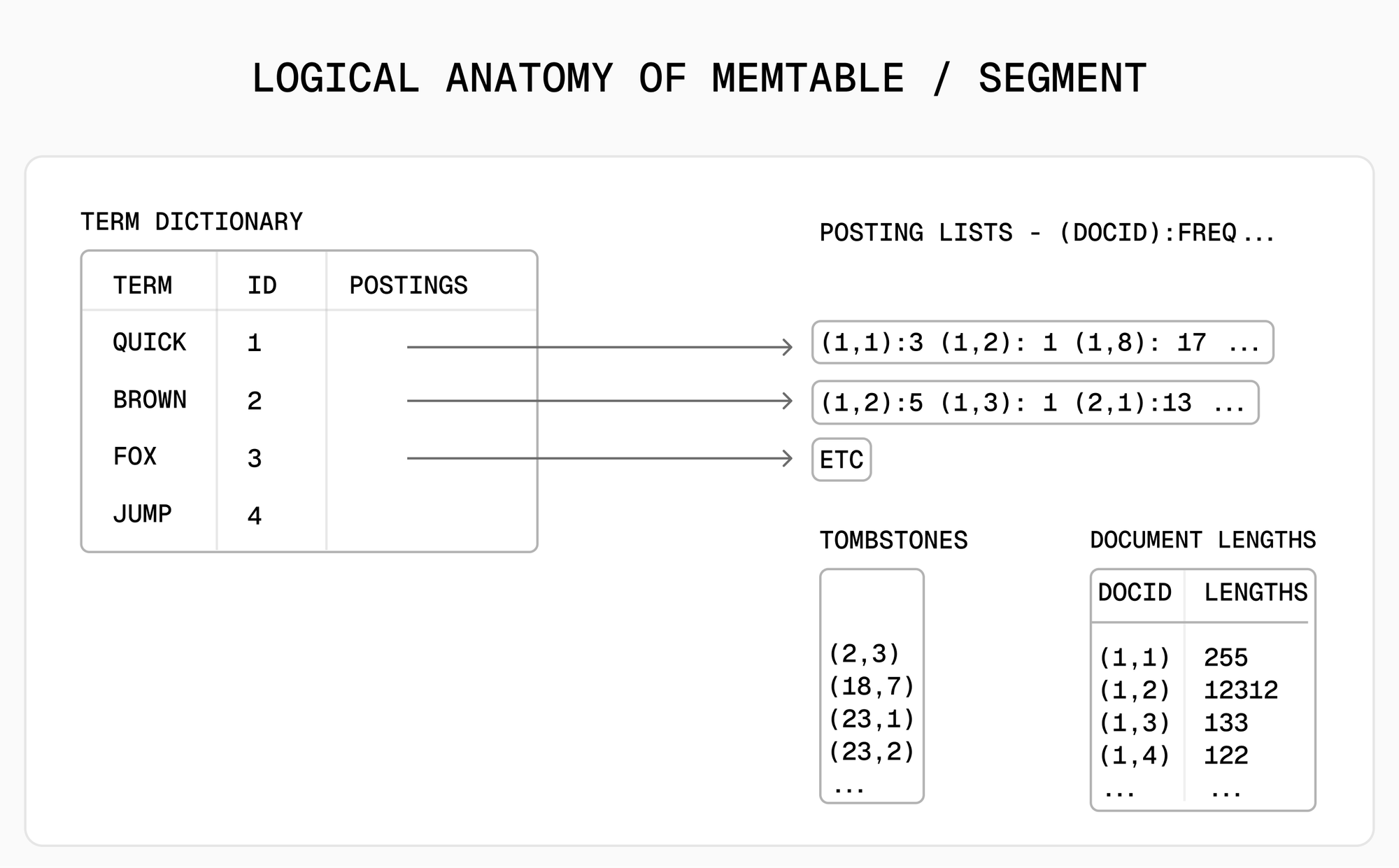Select the QUICK posting list box
The height and width of the screenshot is (868, 1399).
(x=1042, y=343)
